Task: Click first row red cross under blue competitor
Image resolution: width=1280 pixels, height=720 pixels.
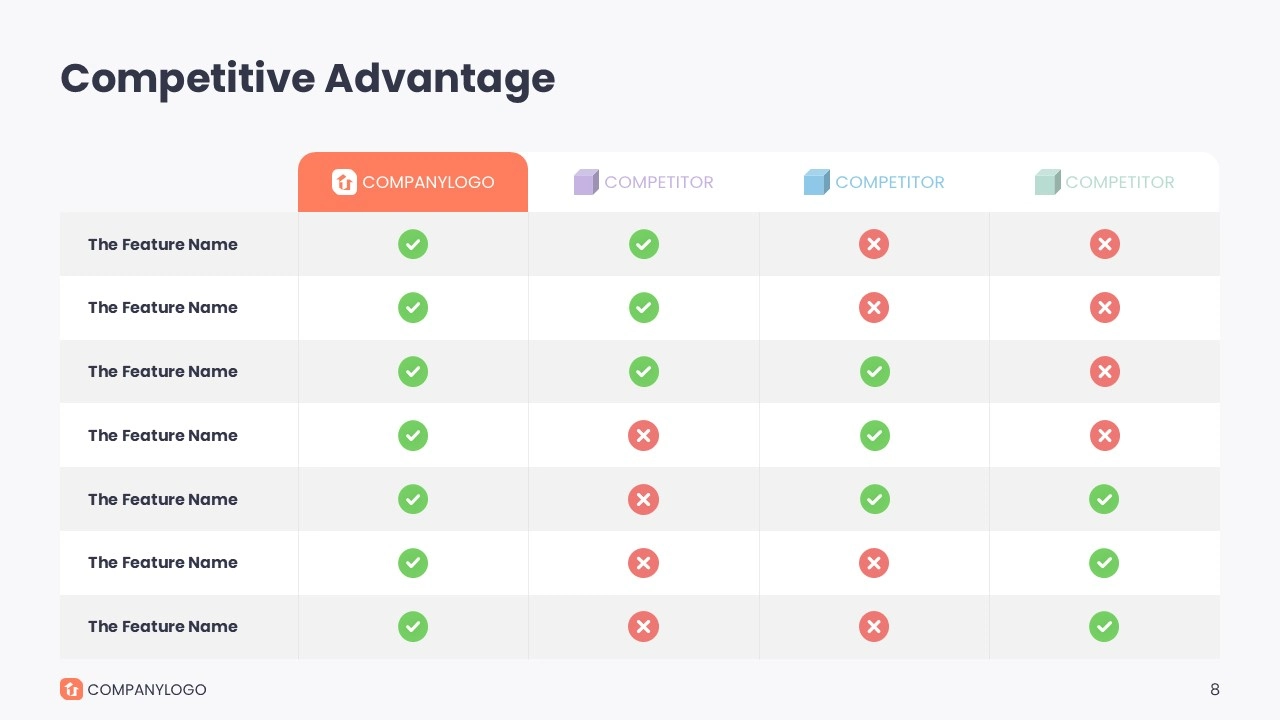Action: (x=874, y=244)
